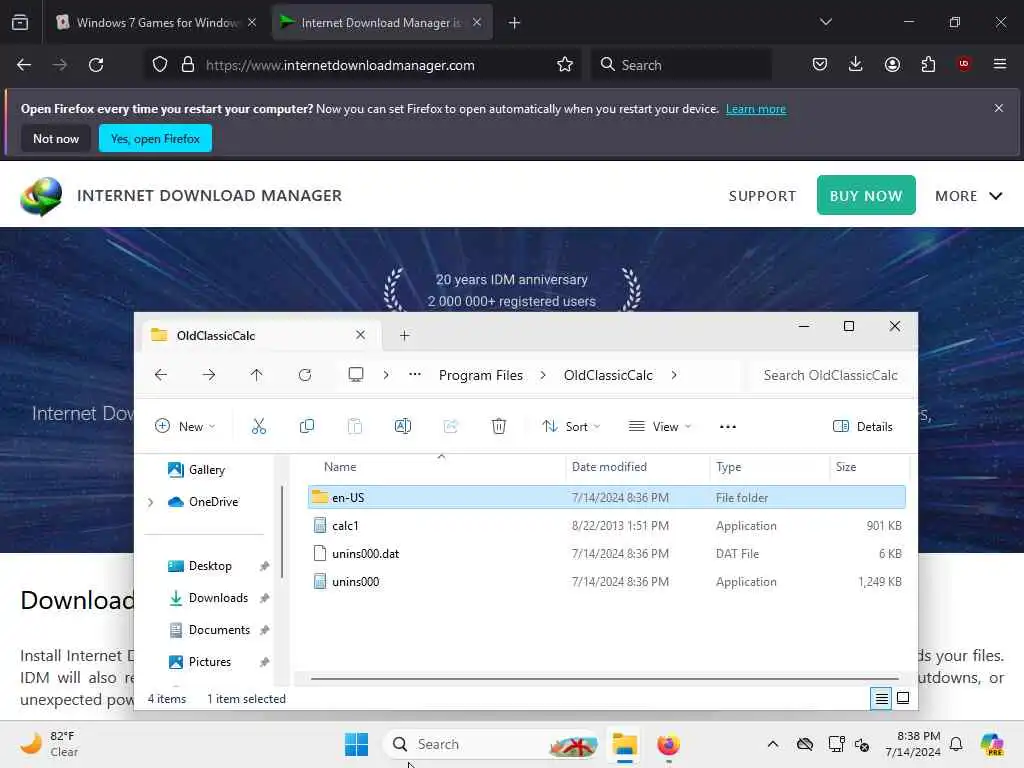Save to Pocket icon in Firefox toolbar
This screenshot has height=768, width=1024.
tap(820, 64)
